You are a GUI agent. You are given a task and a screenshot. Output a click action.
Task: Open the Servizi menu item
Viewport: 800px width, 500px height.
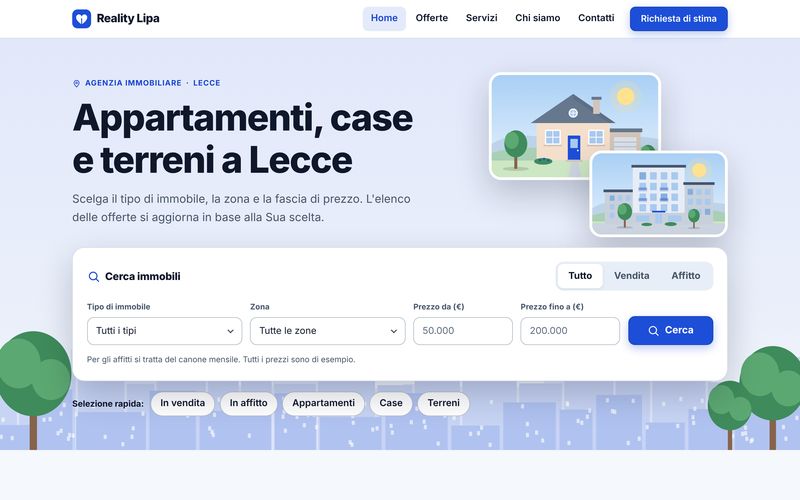pos(482,18)
